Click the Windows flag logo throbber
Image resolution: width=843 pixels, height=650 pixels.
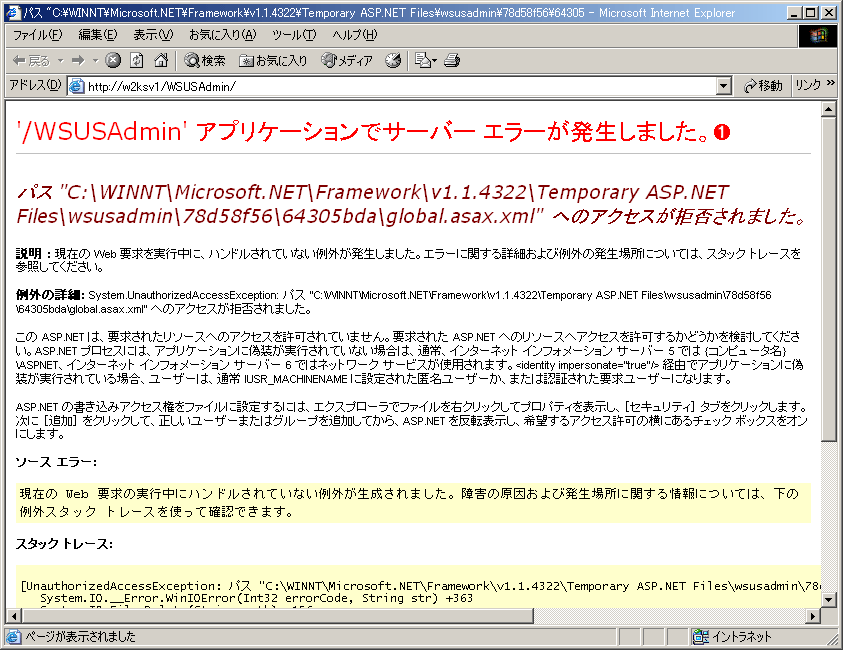tap(817, 35)
